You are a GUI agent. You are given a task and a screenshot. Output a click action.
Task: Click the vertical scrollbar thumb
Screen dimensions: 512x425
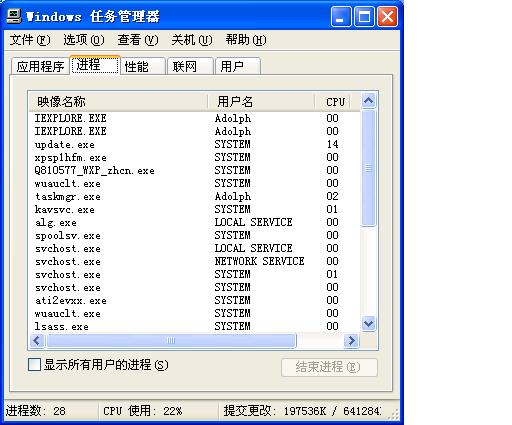(x=368, y=168)
